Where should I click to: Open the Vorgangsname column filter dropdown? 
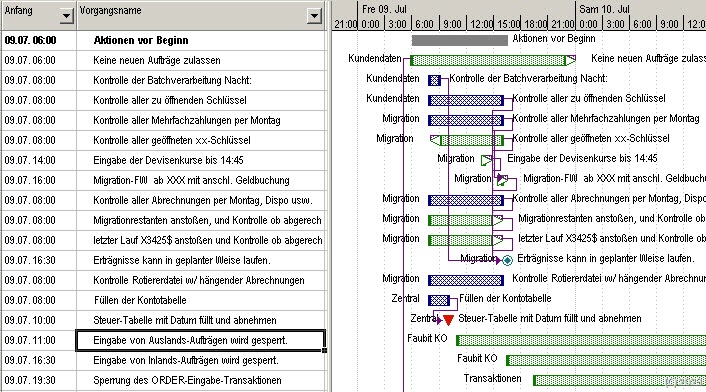click(x=314, y=16)
